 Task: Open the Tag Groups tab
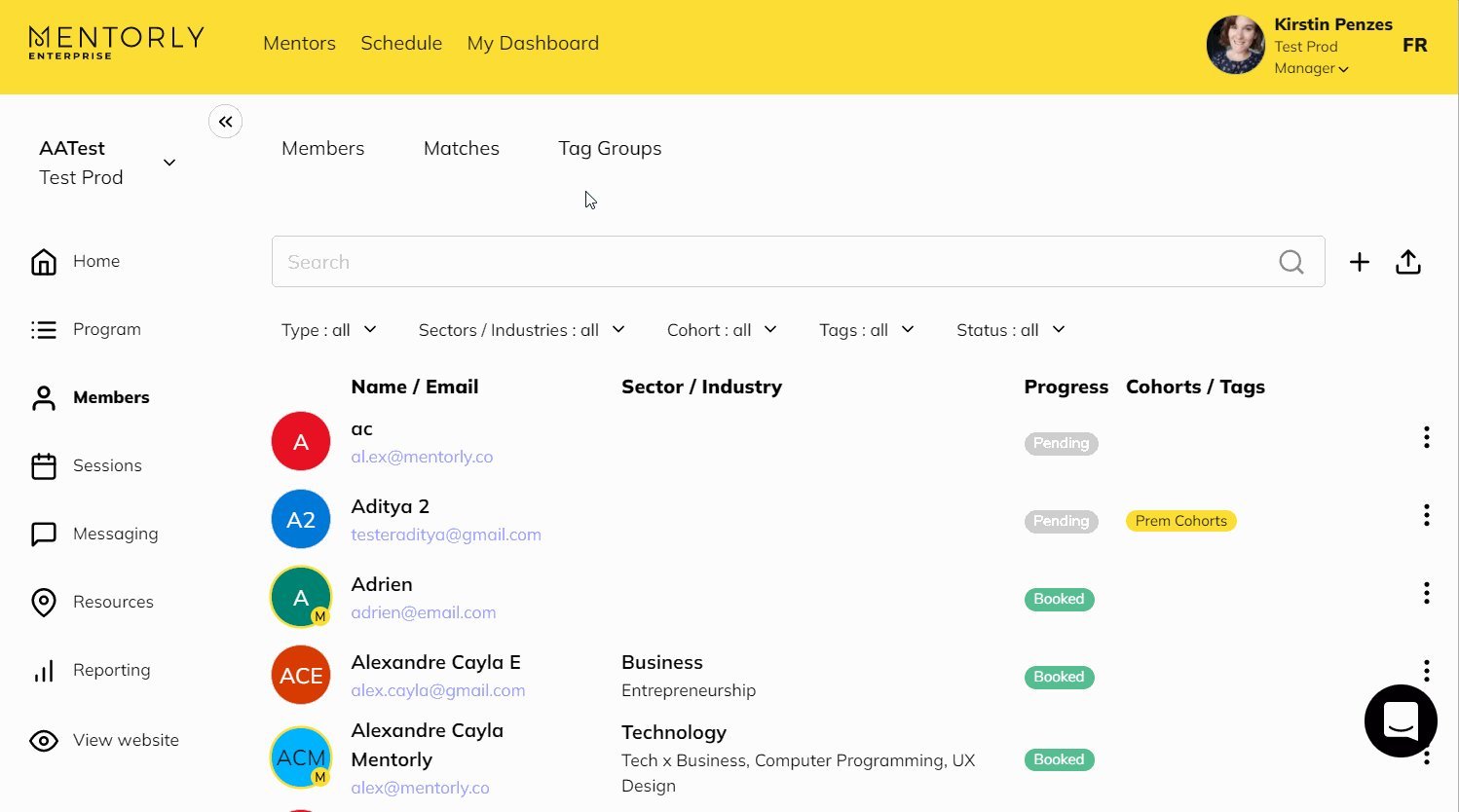pyautogui.click(x=610, y=148)
